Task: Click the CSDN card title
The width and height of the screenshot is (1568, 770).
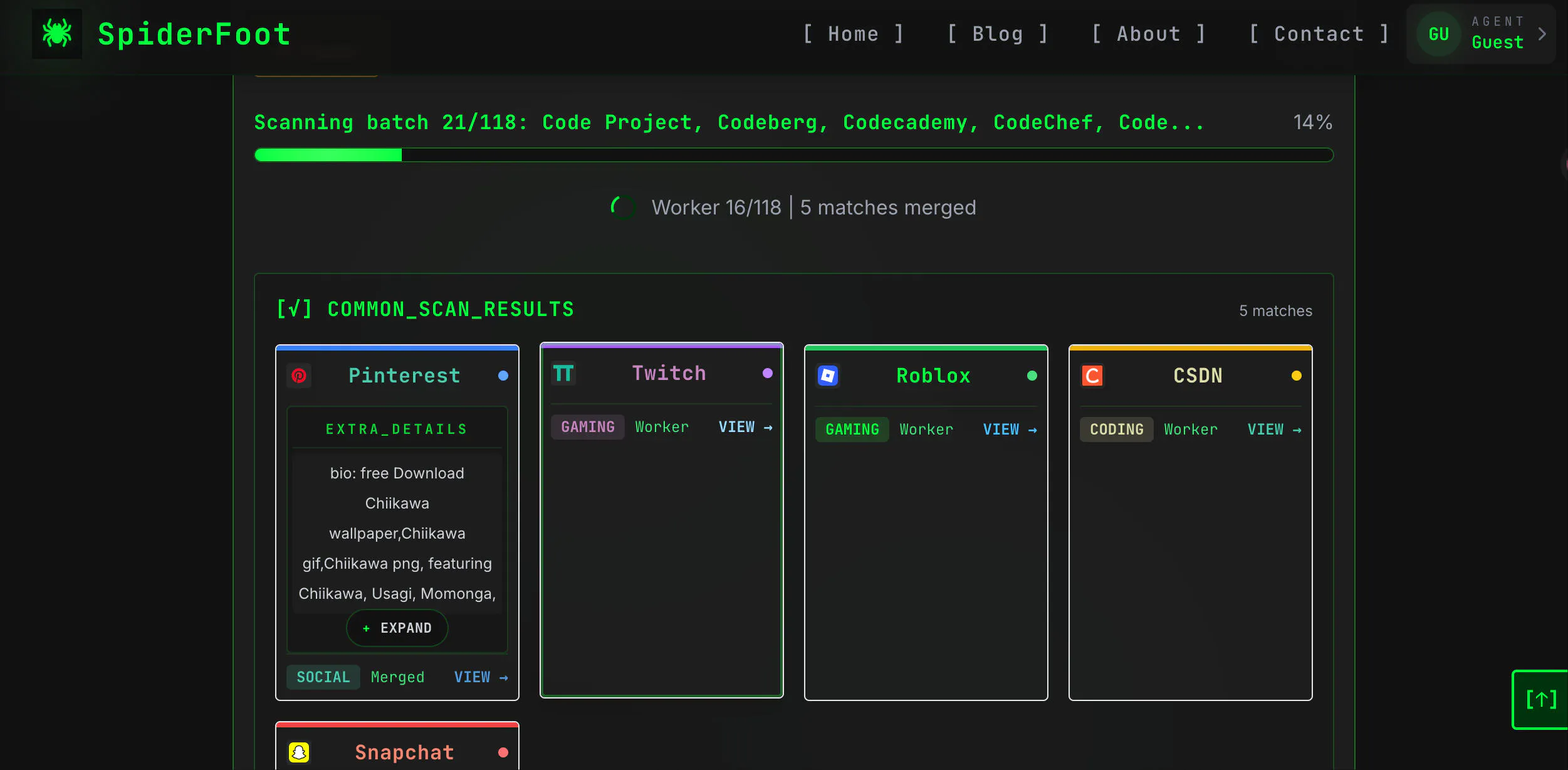Action: coord(1198,376)
